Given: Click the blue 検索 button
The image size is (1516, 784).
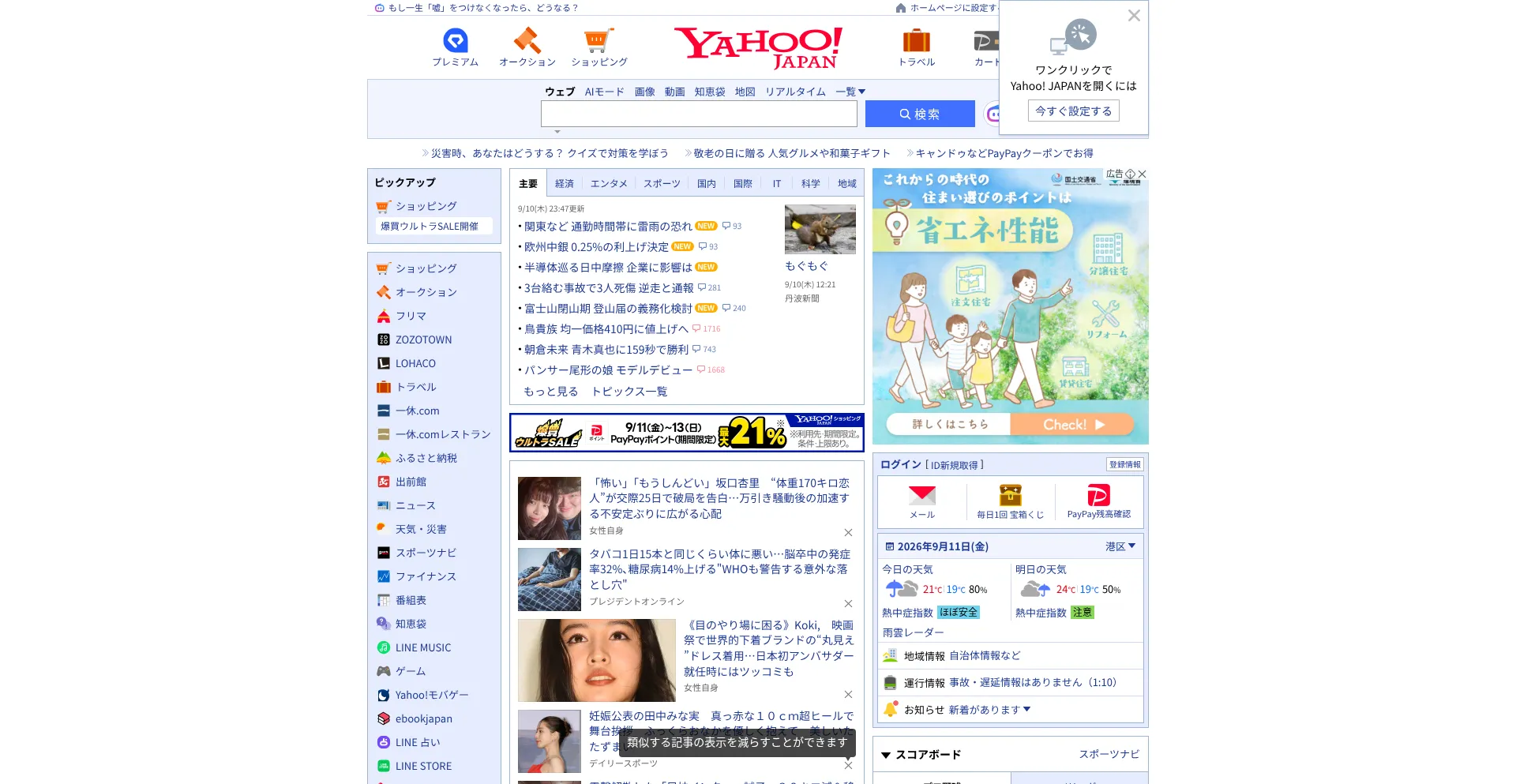Looking at the screenshot, I should click(x=920, y=114).
